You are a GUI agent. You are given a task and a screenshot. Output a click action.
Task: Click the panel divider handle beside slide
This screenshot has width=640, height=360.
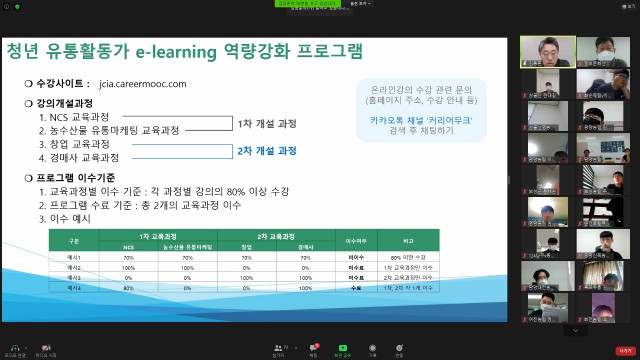(509, 180)
